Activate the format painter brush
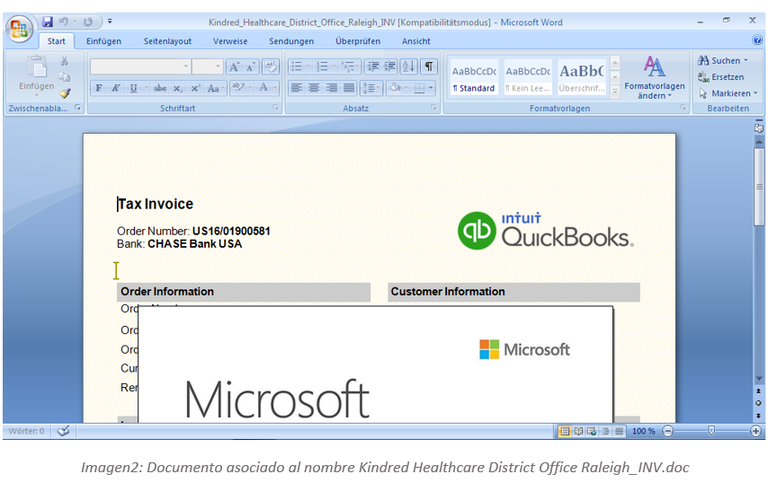Image resolution: width=768 pixels, height=483 pixels. [x=64, y=93]
